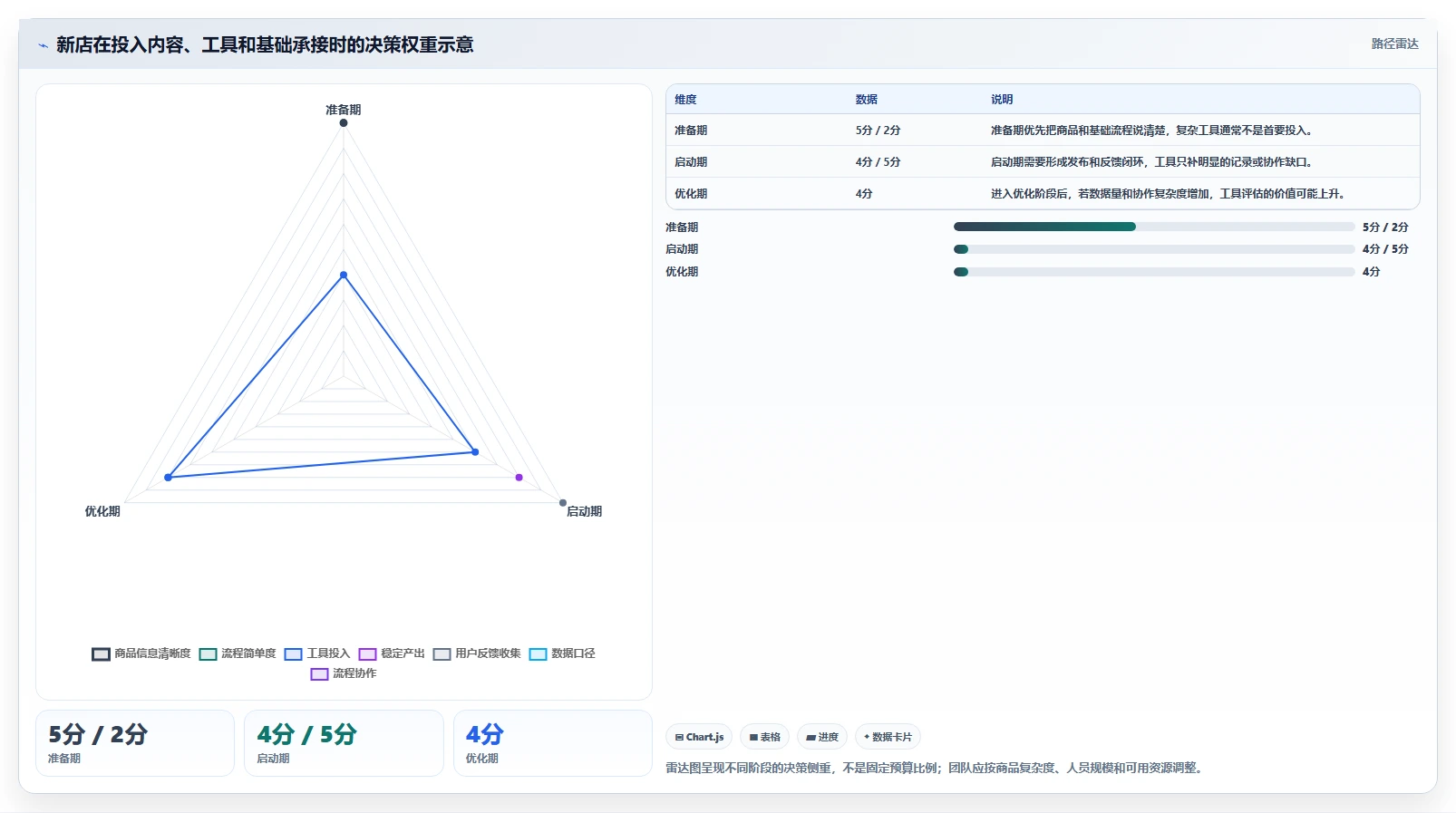Toggle the 工具投入 legend series
The image size is (1456, 813).
pyautogui.click(x=316, y=653)
